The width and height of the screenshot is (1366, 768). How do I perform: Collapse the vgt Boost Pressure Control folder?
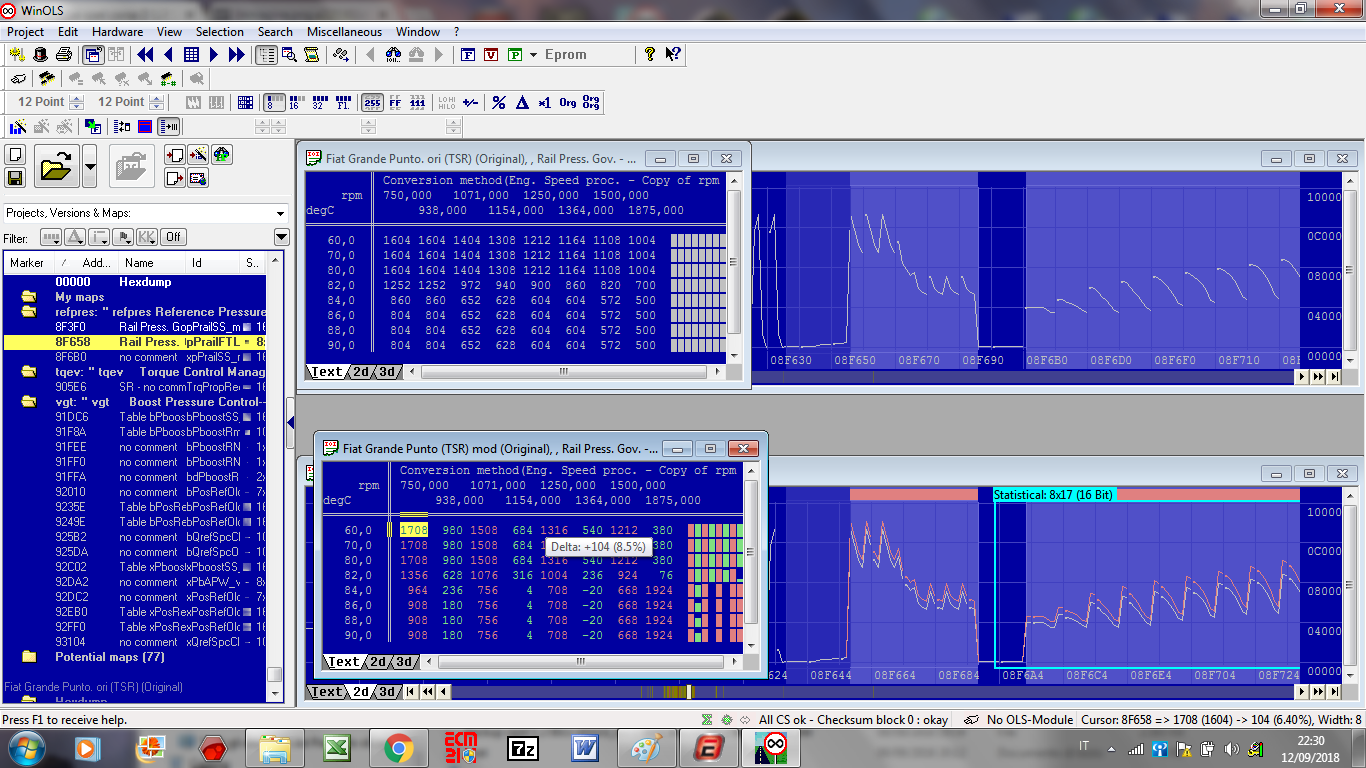pyautogui.click(x=29, y=402)
